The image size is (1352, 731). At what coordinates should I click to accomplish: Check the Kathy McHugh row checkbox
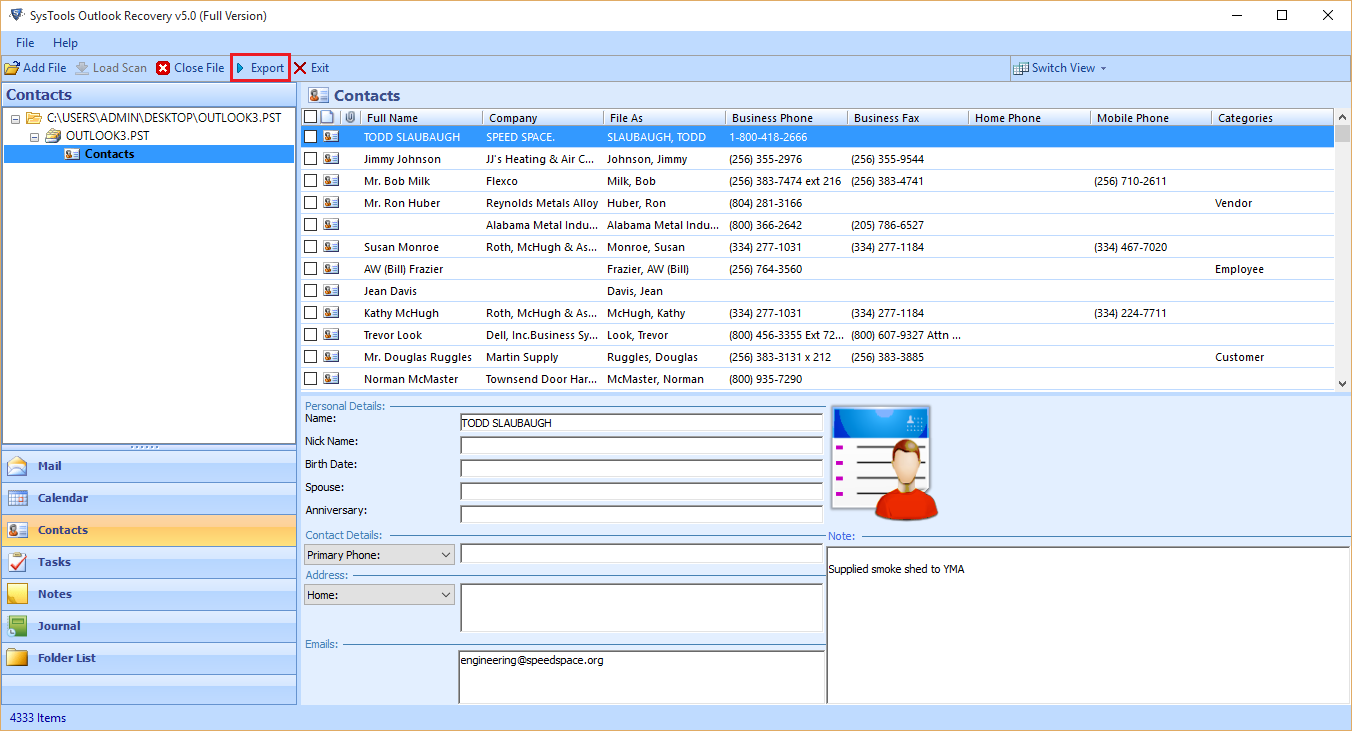point(310,313)
